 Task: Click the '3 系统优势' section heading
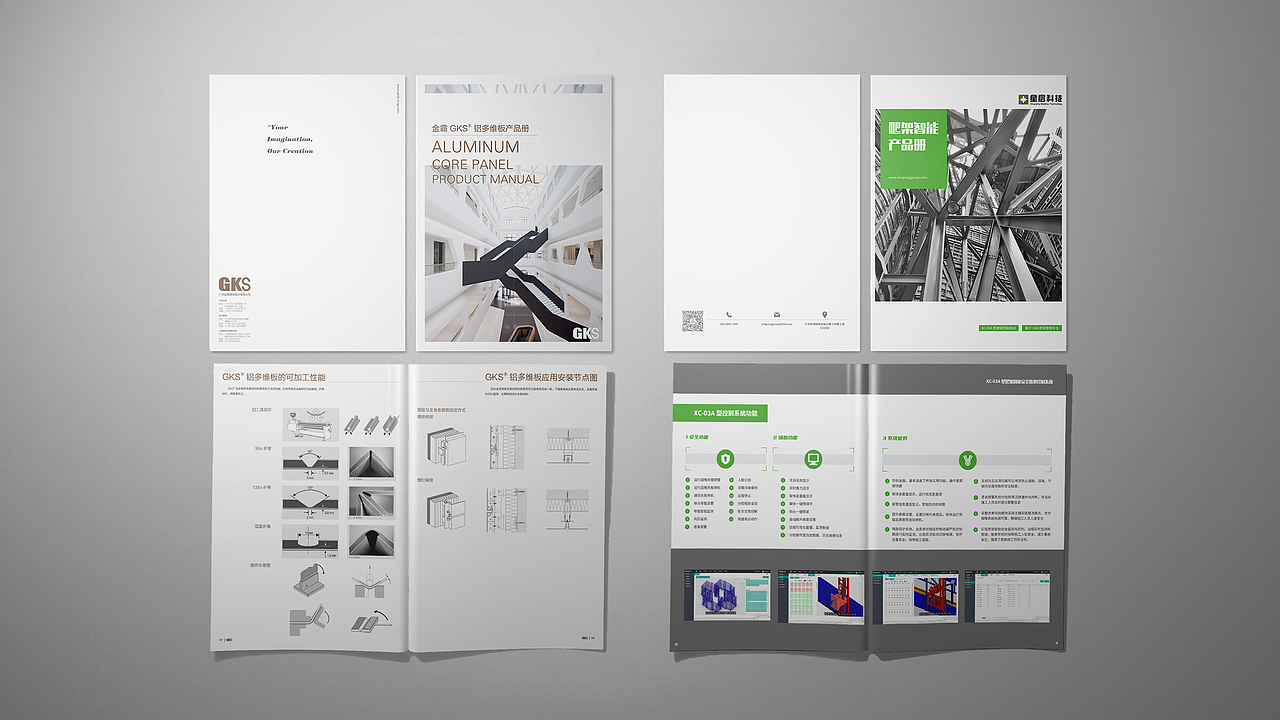pos(895,438)
